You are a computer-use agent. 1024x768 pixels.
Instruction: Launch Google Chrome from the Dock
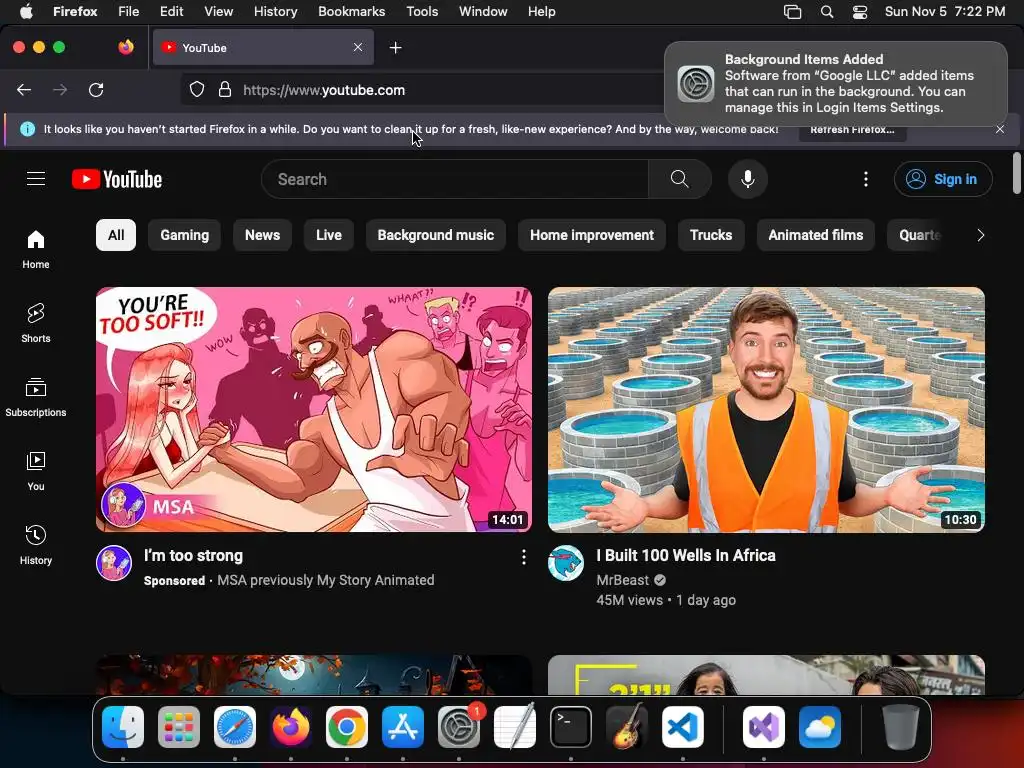click(x=347, y=727)
